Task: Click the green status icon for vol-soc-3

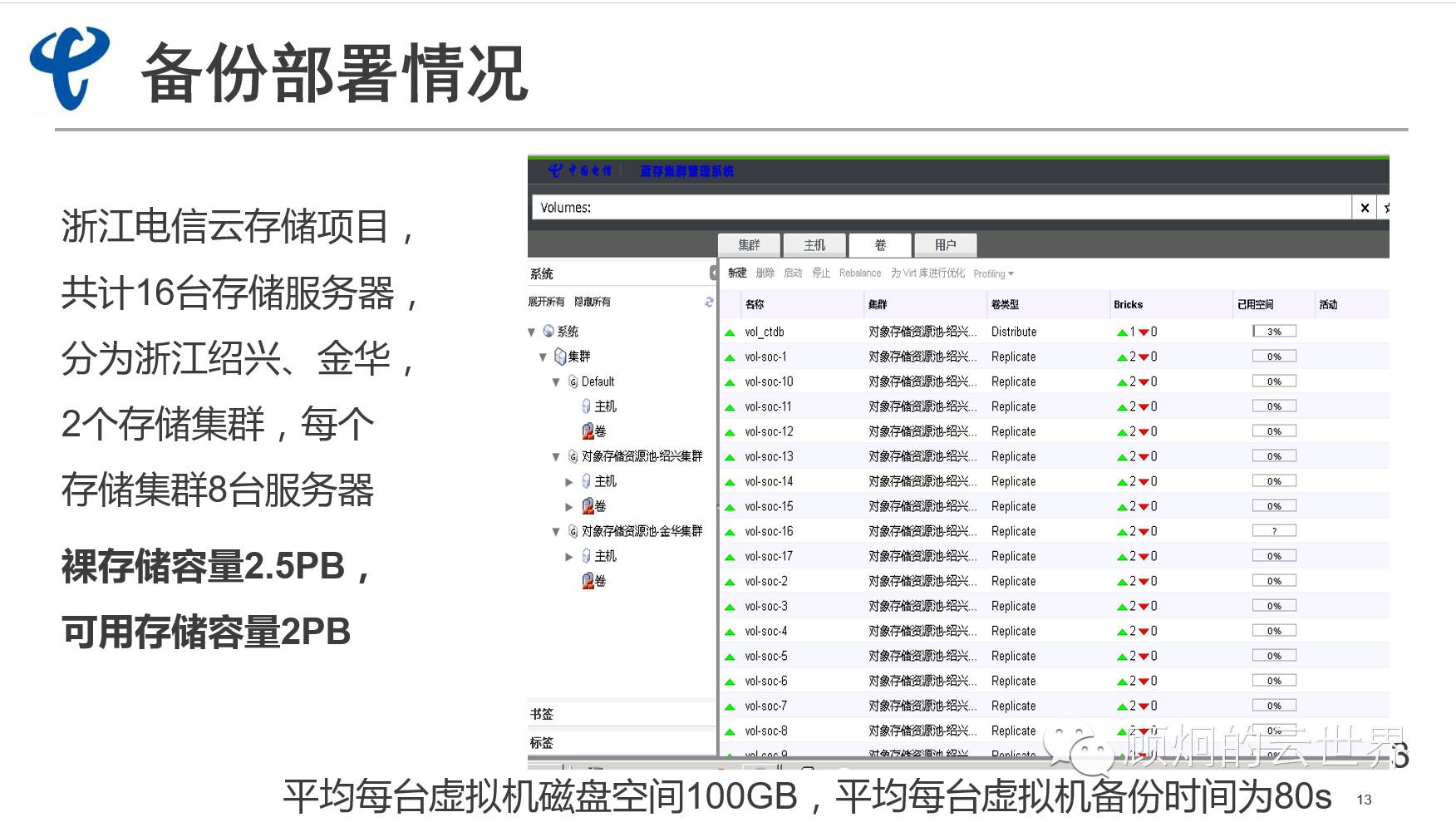Action: 730,607
